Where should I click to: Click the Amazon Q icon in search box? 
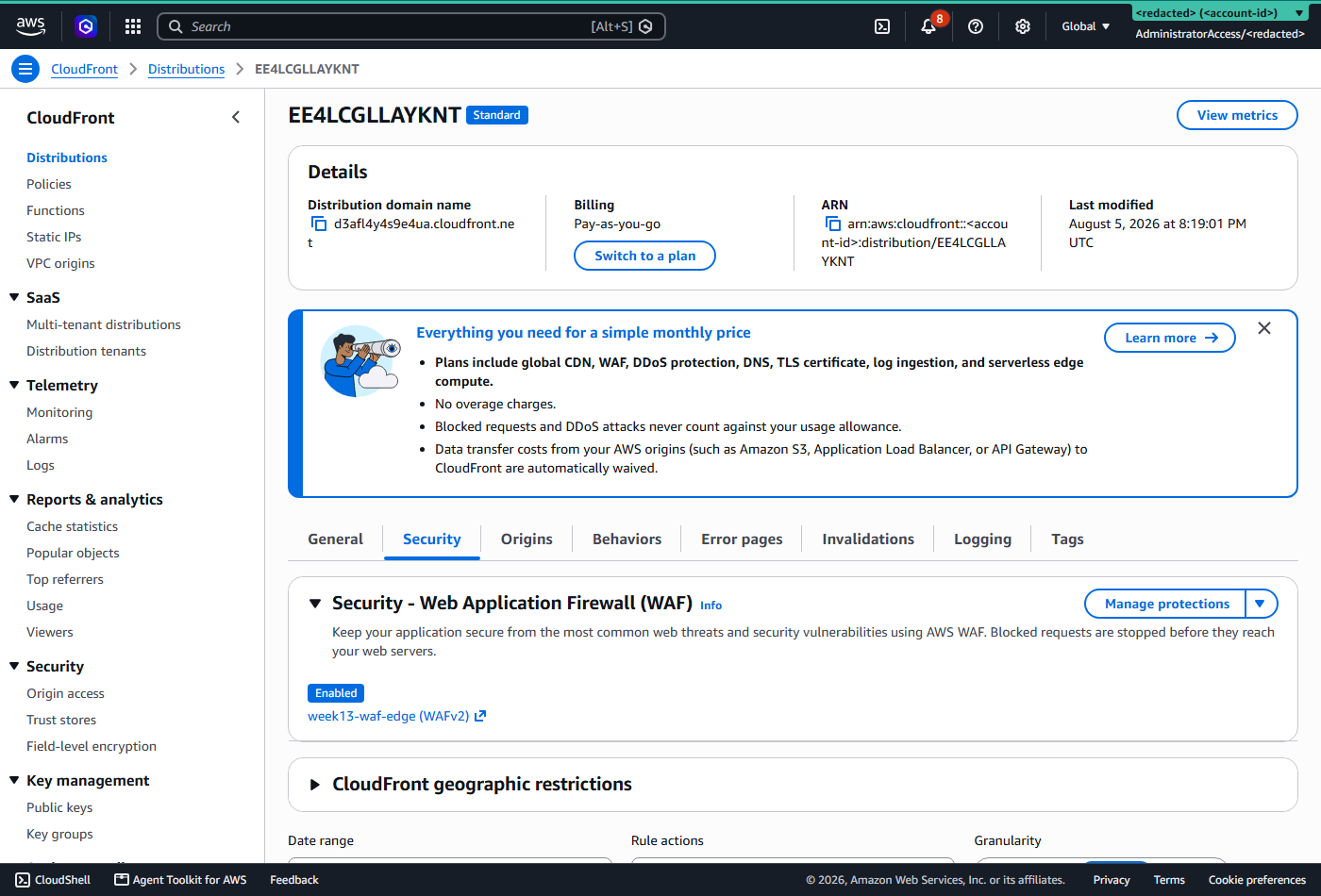[x=645, y=26]
